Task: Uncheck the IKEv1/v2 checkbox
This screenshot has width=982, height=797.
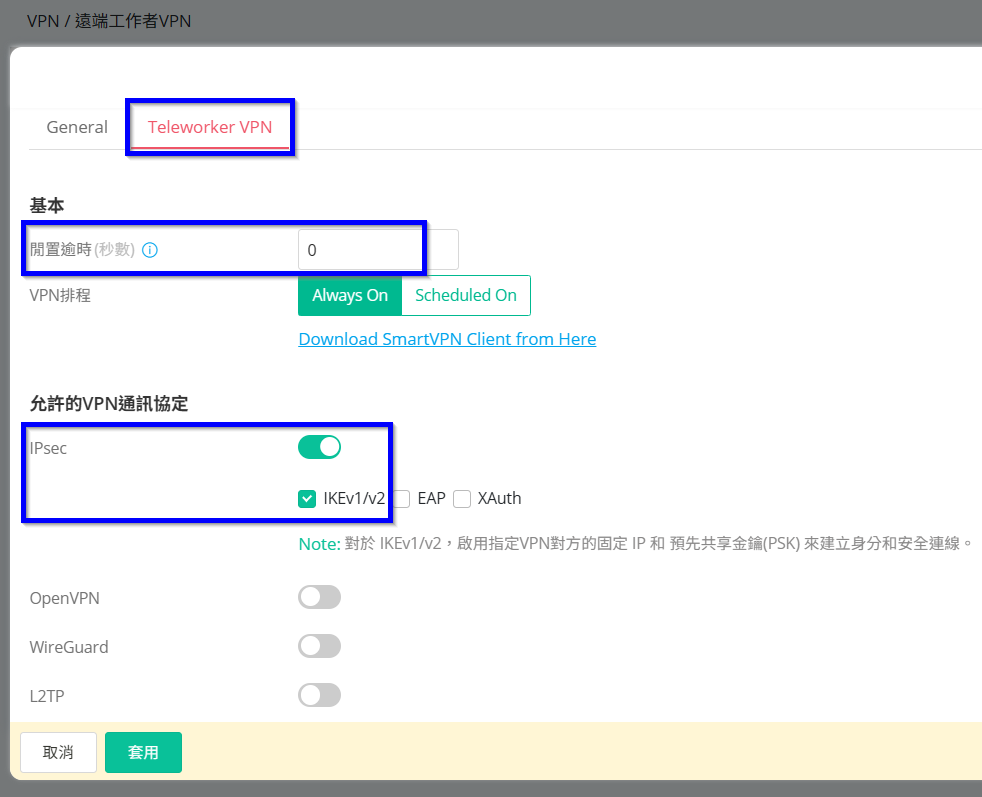Action: tap(307, 498)
